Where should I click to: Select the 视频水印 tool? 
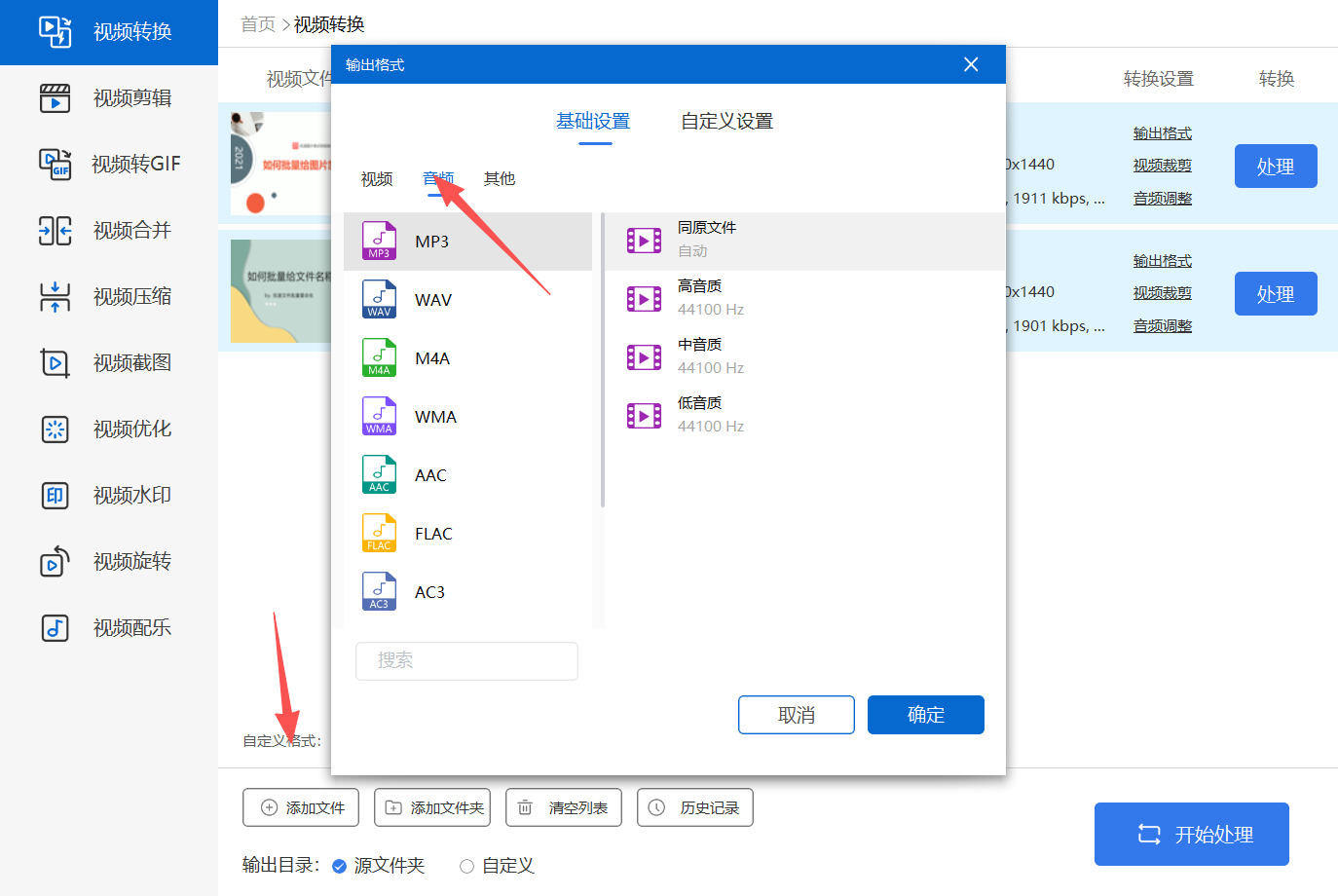pos(109,495)
